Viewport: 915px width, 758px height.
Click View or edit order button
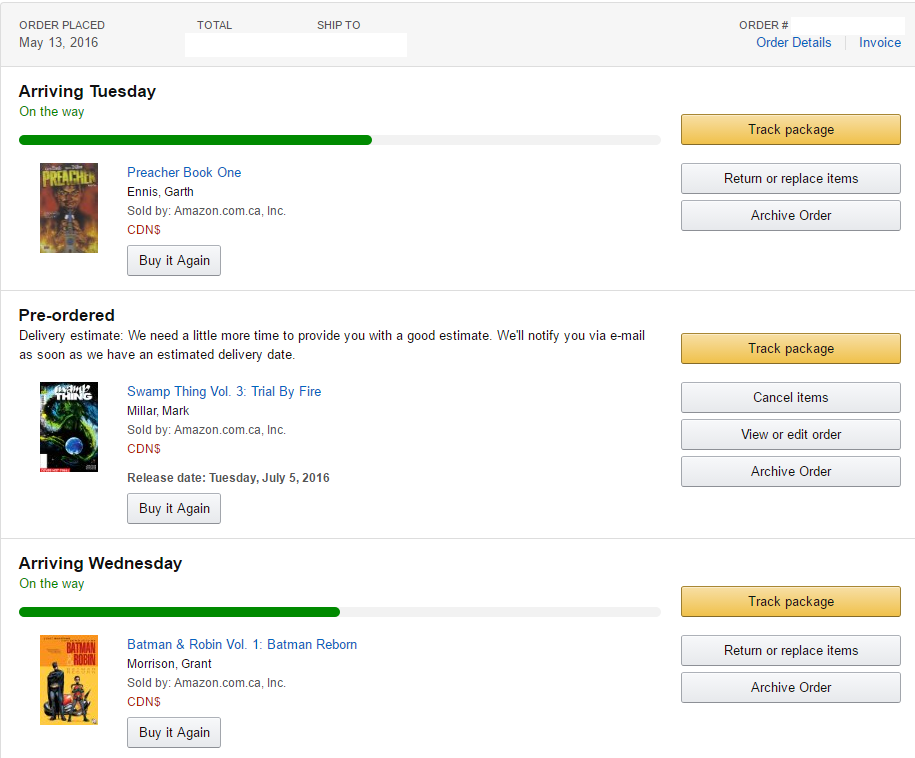pyautogui.click(x=790, y=434)
